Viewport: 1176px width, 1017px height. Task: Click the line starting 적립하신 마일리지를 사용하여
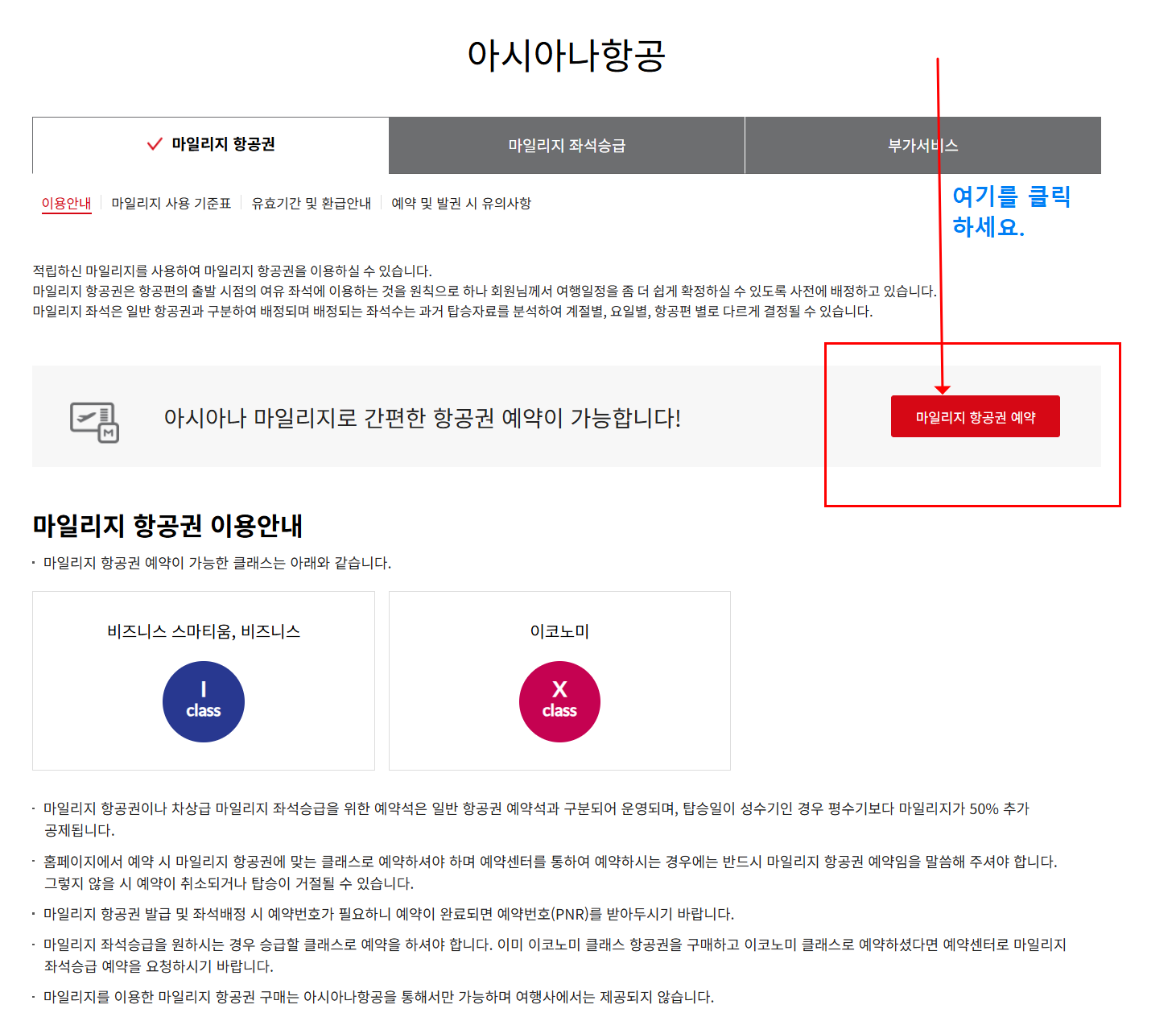[233, 271]
